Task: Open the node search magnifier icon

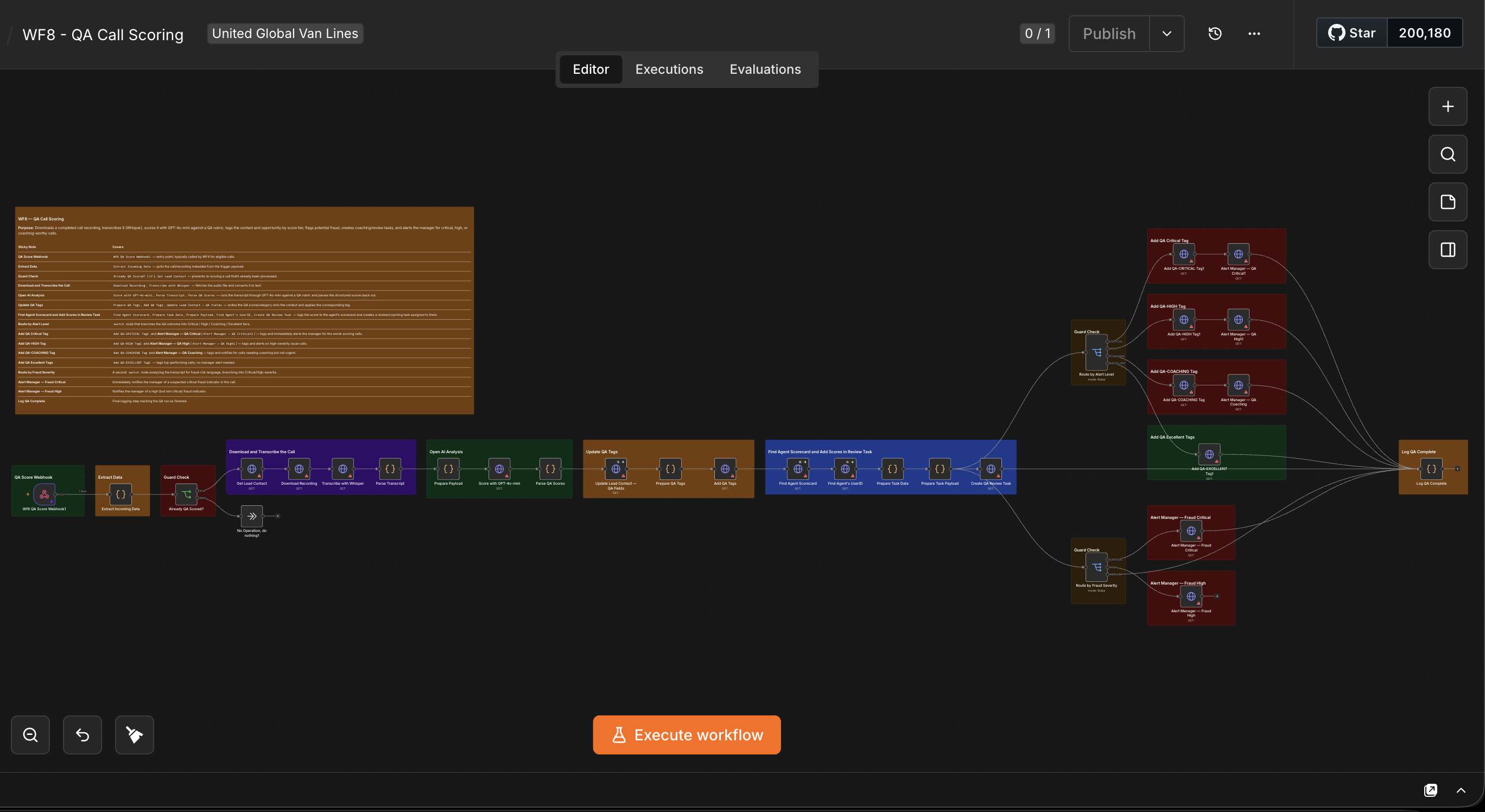Action: click(1448, 155)
